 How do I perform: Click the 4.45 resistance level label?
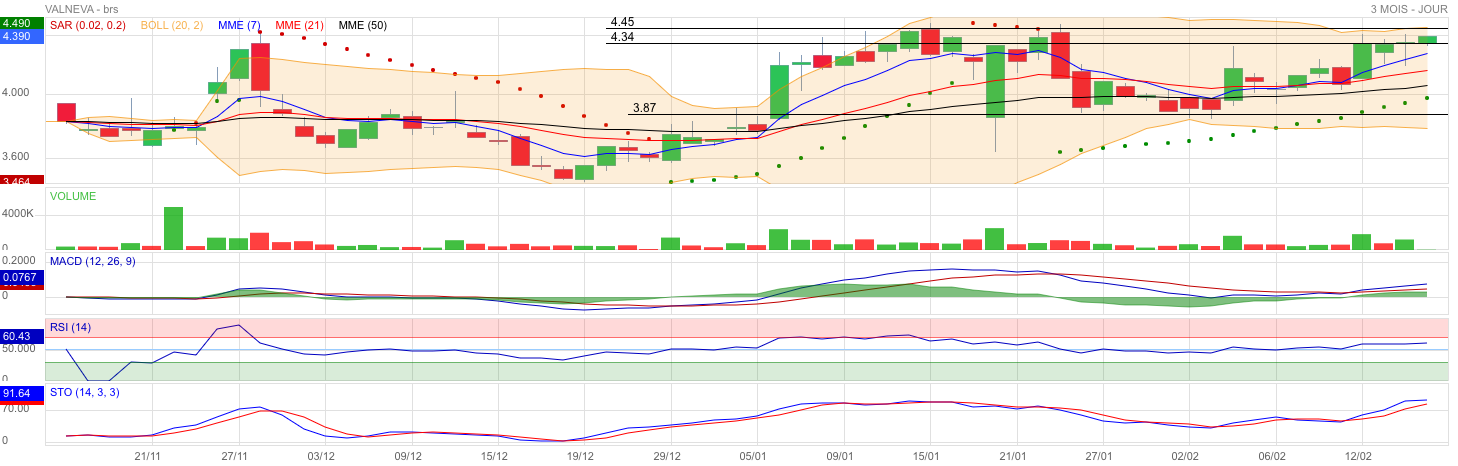click(622, 22)
